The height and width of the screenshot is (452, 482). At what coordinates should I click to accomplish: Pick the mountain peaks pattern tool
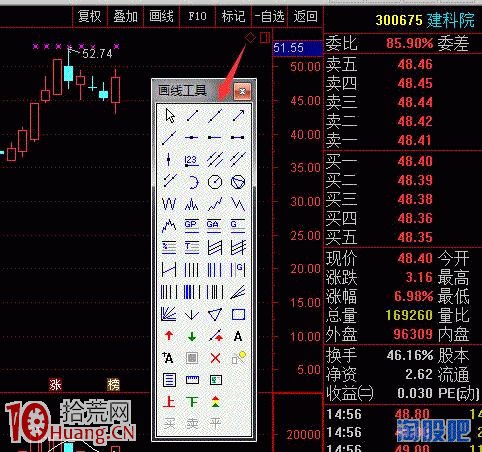pos(169,226)
